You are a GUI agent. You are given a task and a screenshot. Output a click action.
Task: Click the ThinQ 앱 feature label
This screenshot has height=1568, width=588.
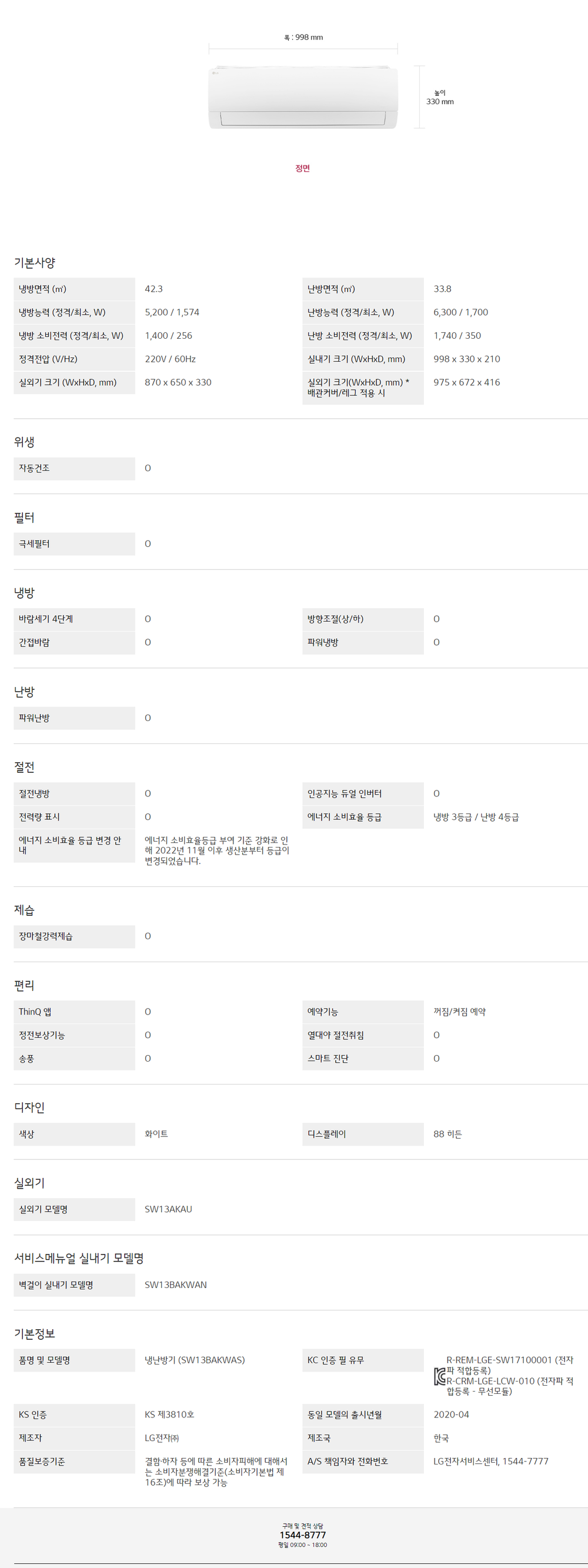[35, 1012]
